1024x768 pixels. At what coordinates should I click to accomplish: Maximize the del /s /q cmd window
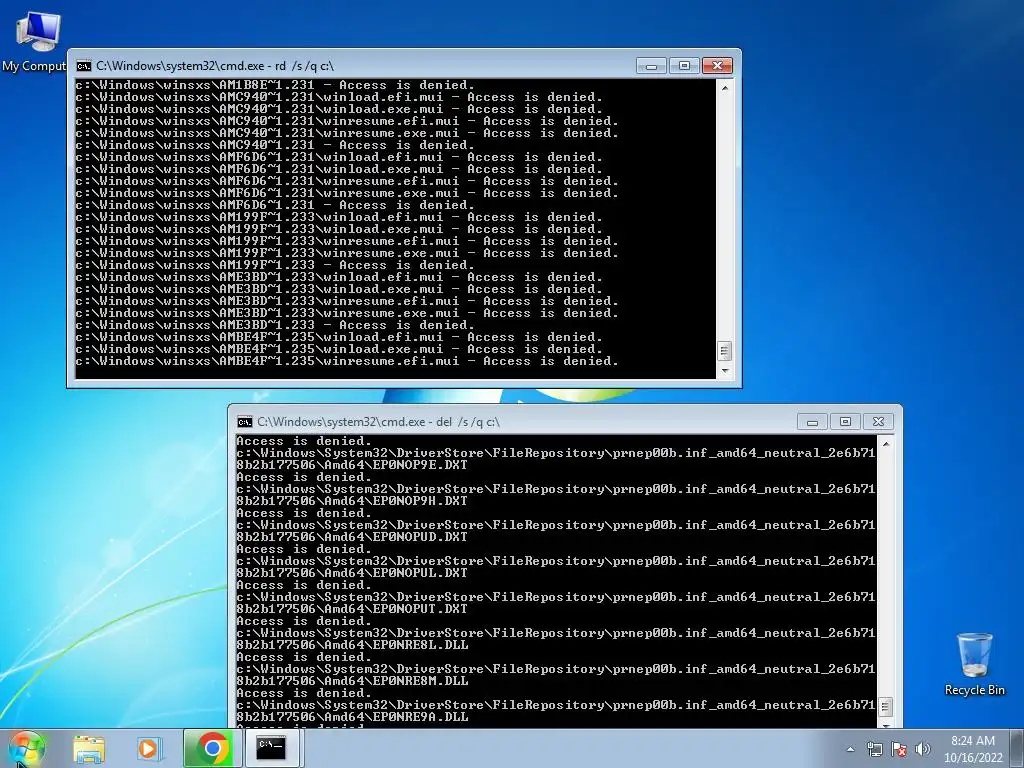click(845, 422)
